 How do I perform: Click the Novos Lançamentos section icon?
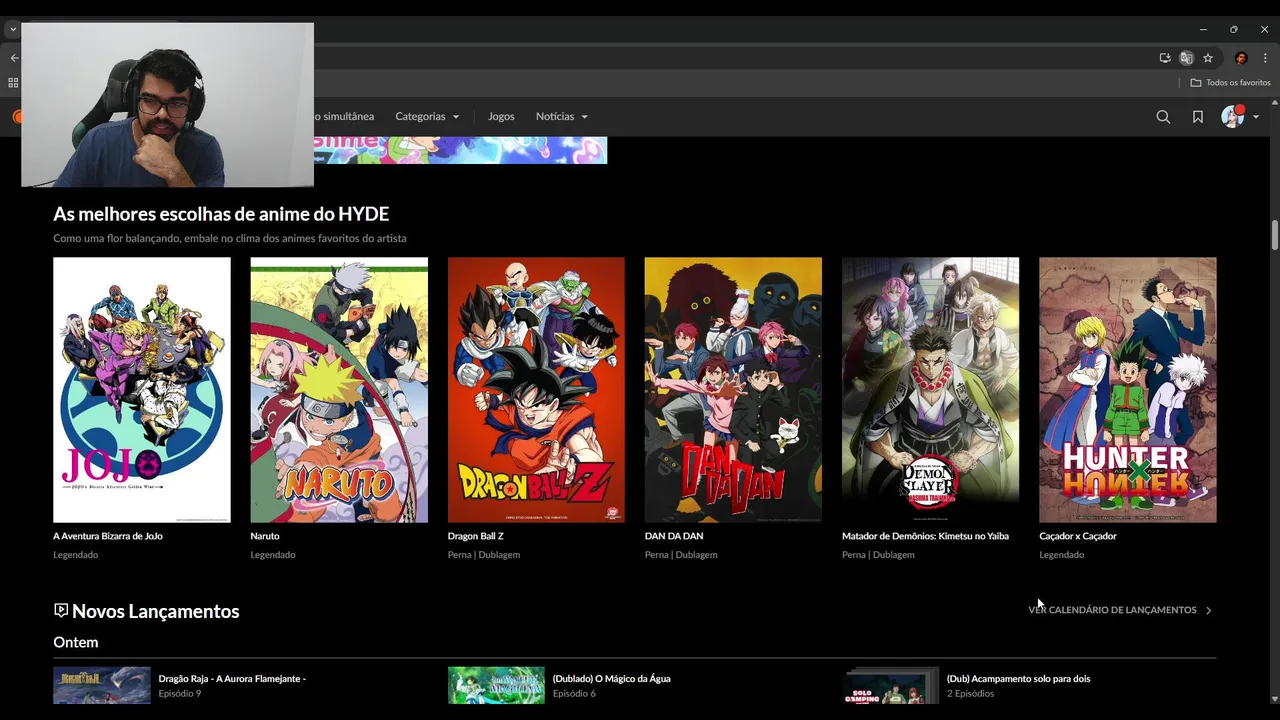61,610
